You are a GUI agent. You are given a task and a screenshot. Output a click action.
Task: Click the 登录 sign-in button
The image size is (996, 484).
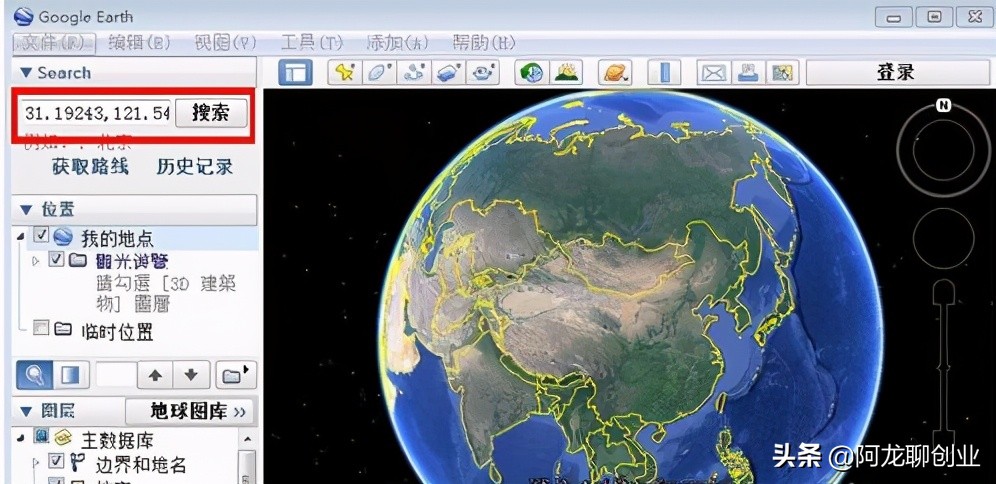[x=896, y=72]
